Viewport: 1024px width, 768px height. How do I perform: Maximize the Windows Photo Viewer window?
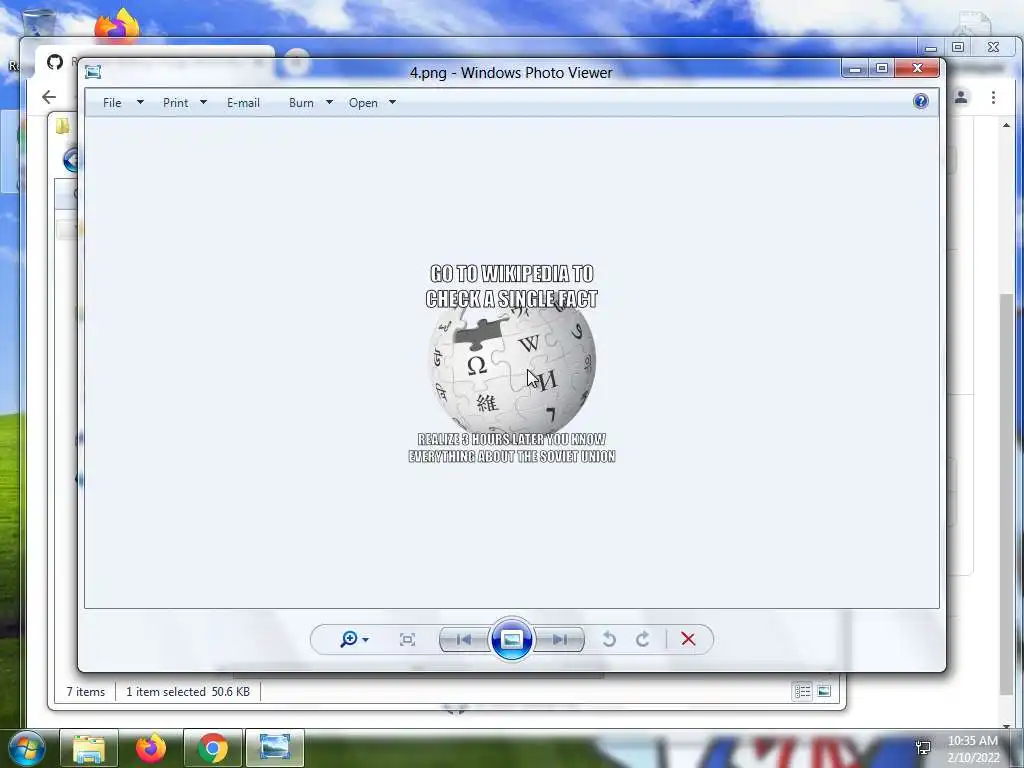(882, 69)
